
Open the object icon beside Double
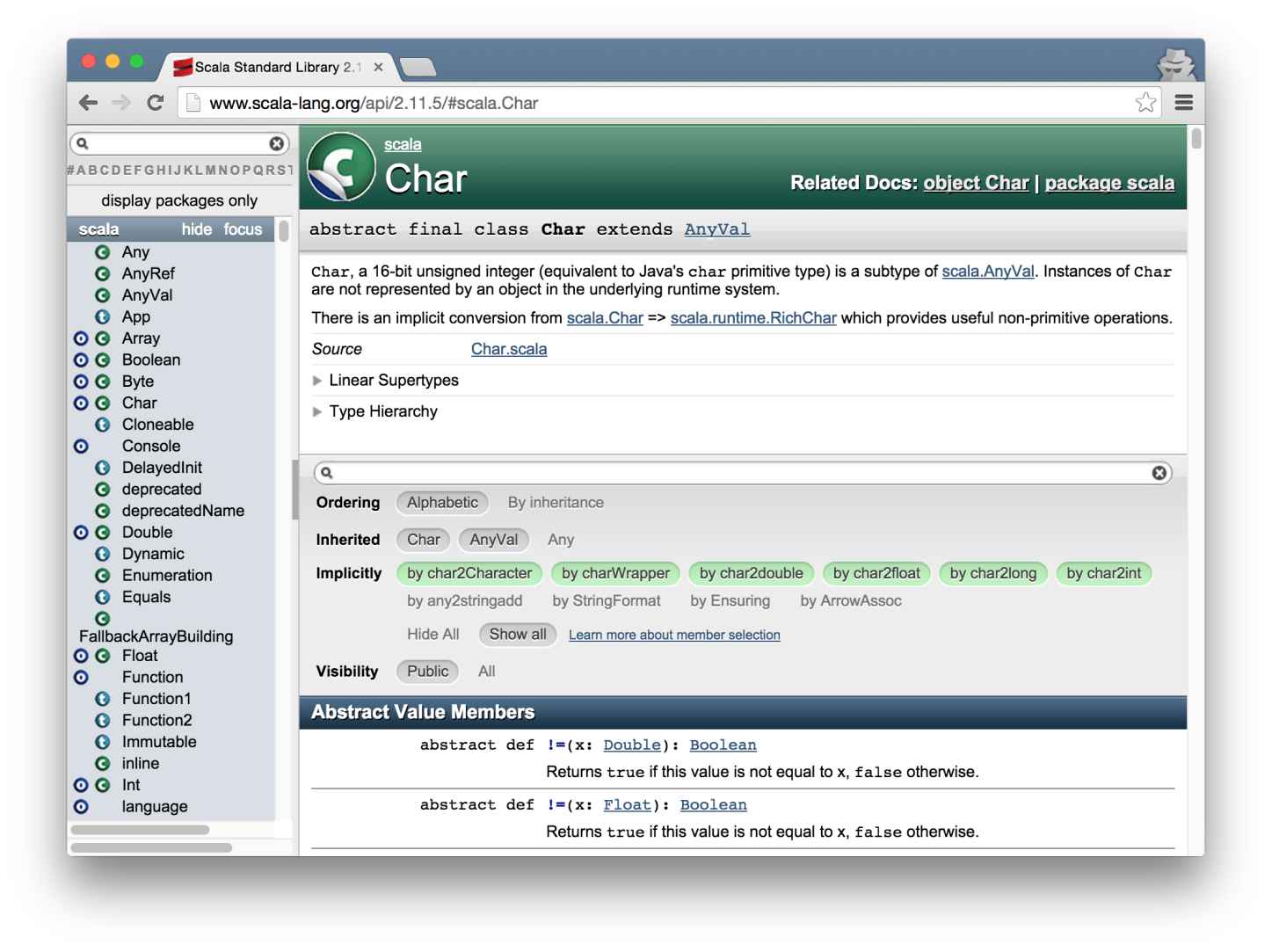(81, 533)
